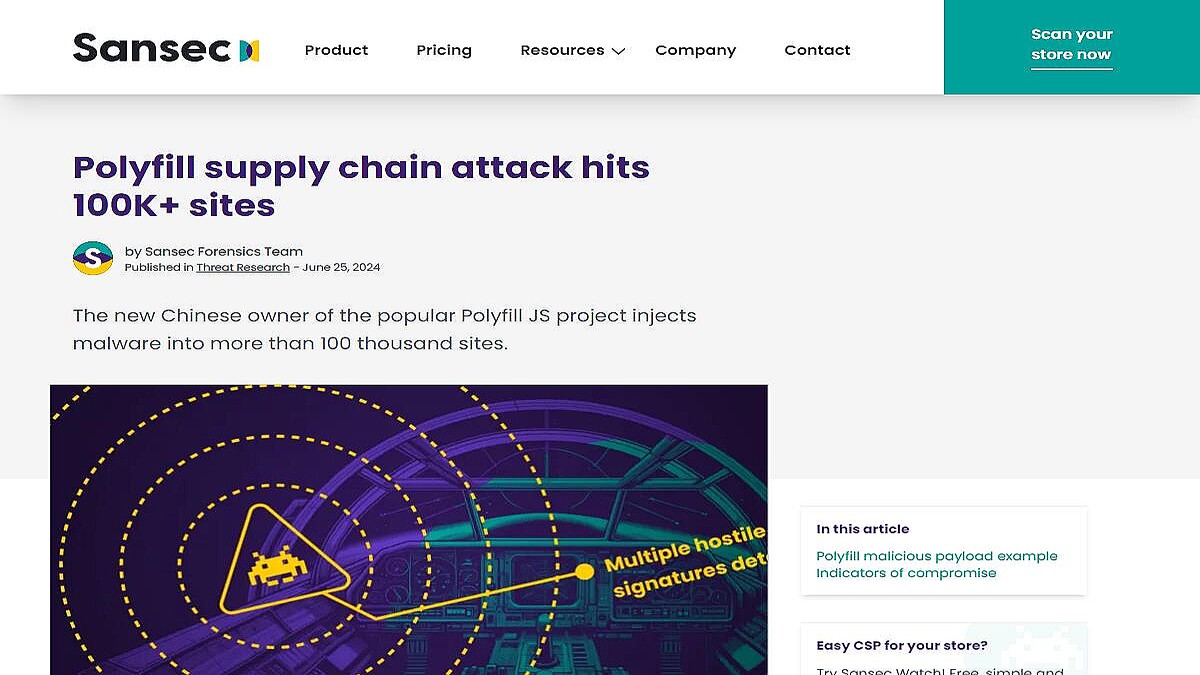Click the article headline about Polyfill supply chain attack

tap(361, 186)
